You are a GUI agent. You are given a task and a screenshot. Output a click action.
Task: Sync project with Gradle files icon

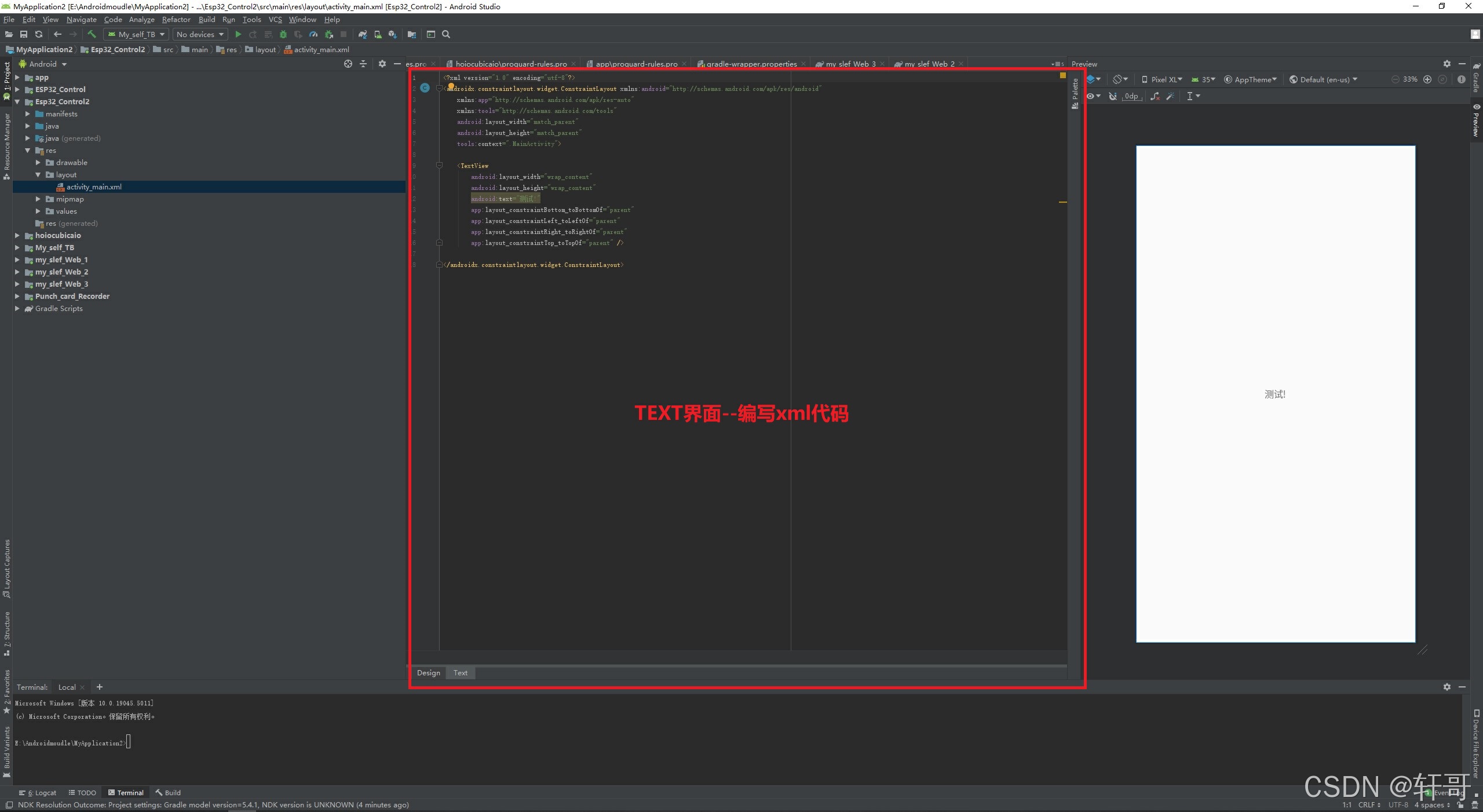click(363, 34)
